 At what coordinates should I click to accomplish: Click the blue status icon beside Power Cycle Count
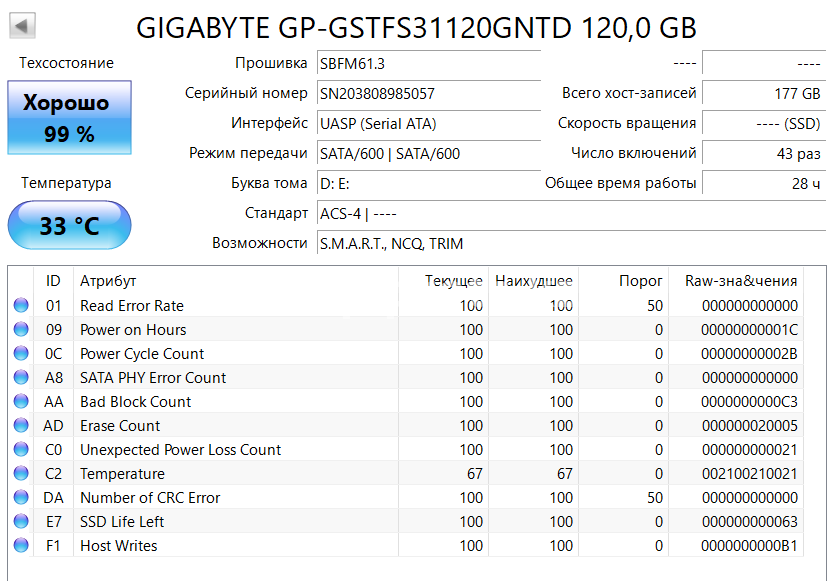(22, 354)
